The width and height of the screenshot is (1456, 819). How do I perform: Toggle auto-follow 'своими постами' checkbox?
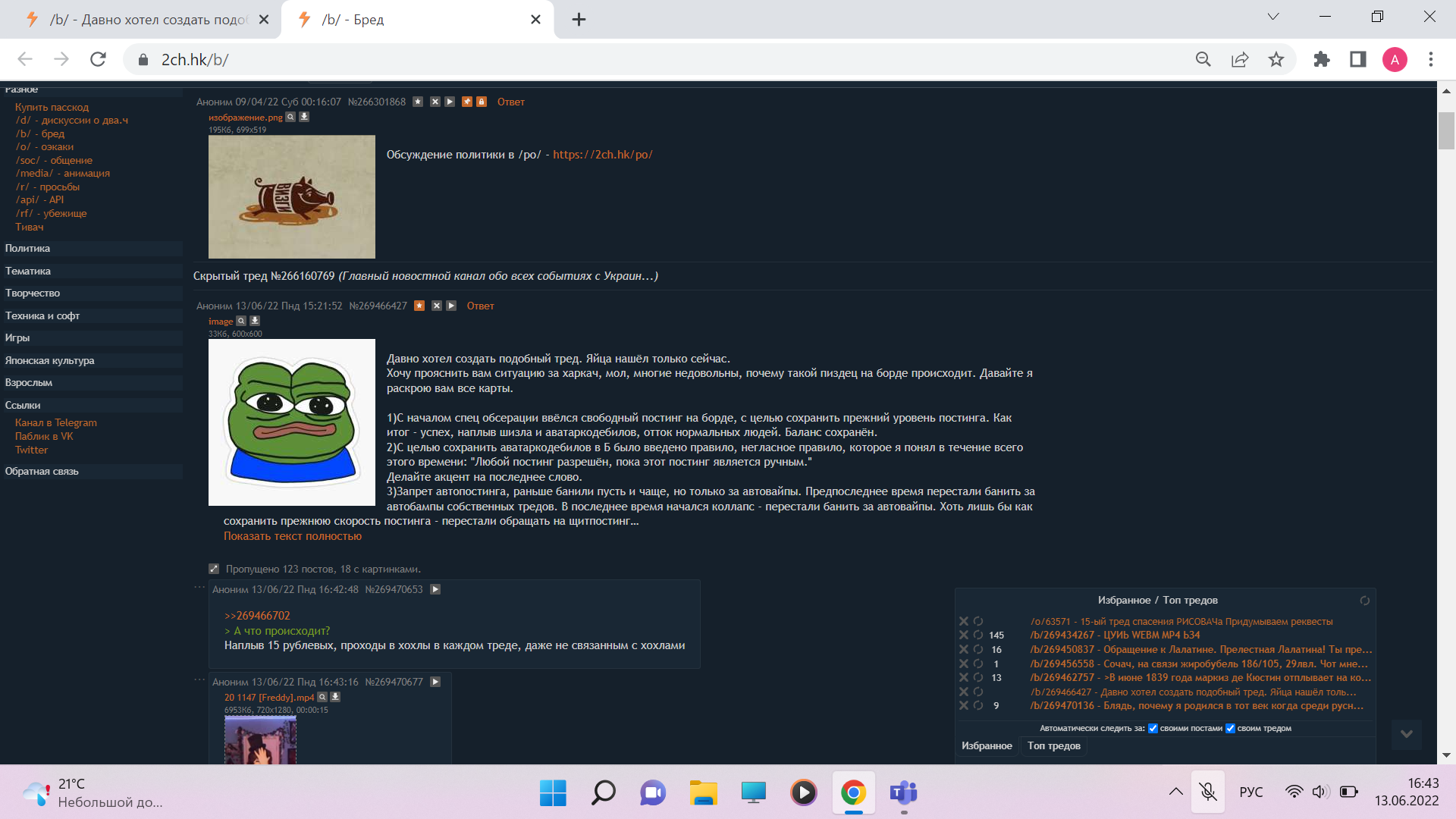click(x=1153, y=729)
